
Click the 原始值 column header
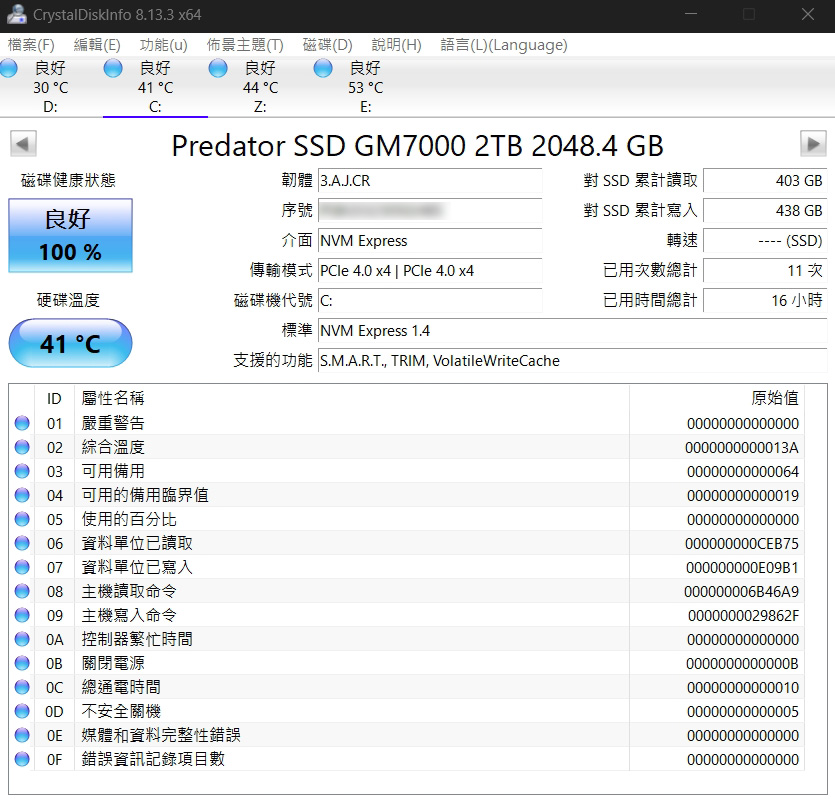point(774,398)
